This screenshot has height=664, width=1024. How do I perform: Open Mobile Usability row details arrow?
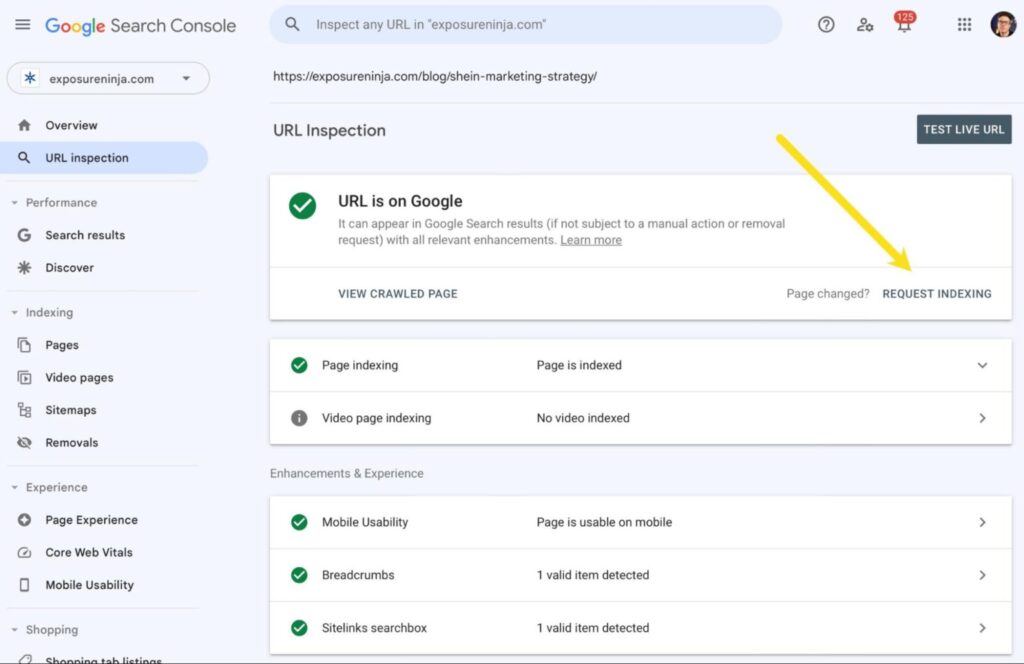(x=982, y=522)
